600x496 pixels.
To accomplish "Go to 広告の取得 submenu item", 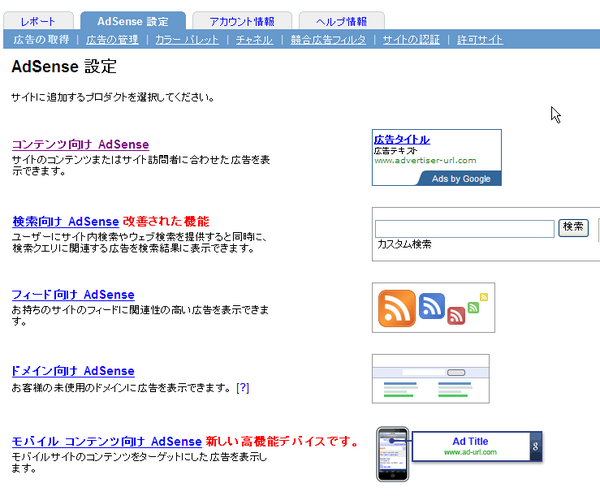I will (41, 39).
